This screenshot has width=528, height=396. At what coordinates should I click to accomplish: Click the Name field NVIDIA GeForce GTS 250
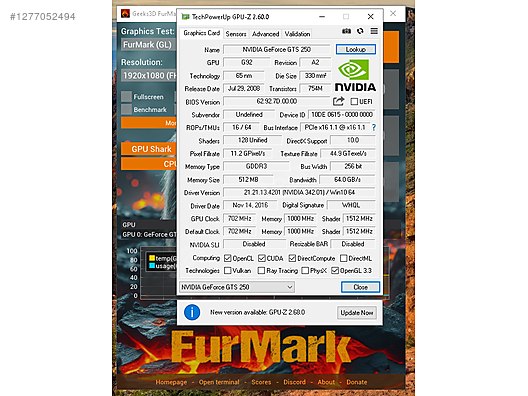pos(276,50)
